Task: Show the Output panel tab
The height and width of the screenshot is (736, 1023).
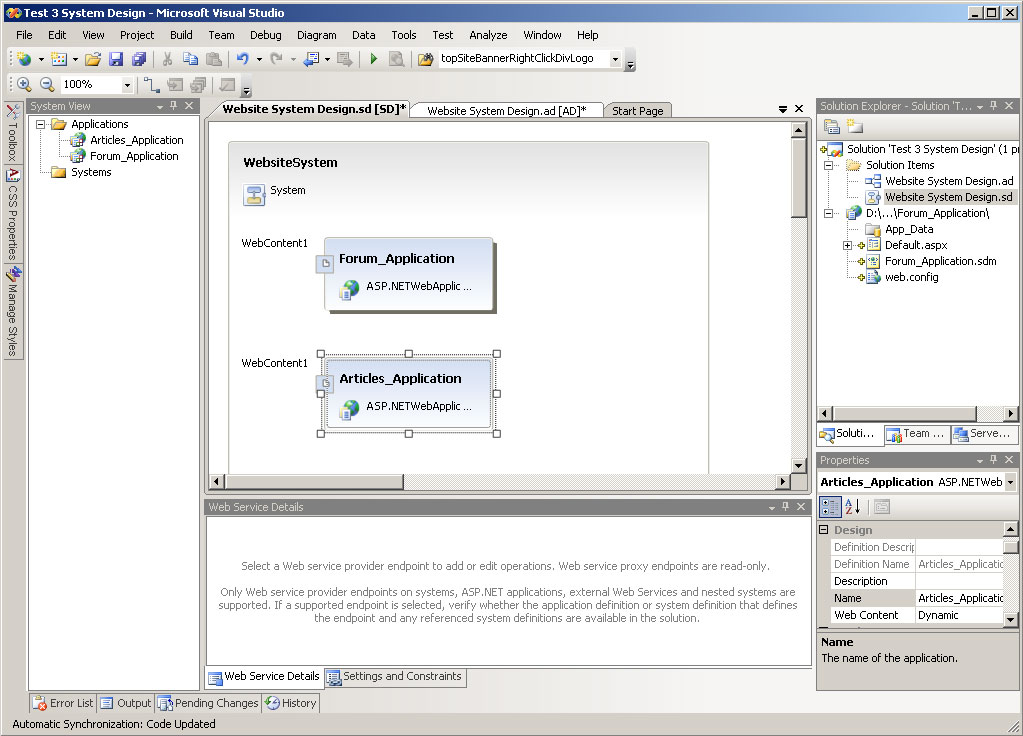Action: [x=126, y=703]
